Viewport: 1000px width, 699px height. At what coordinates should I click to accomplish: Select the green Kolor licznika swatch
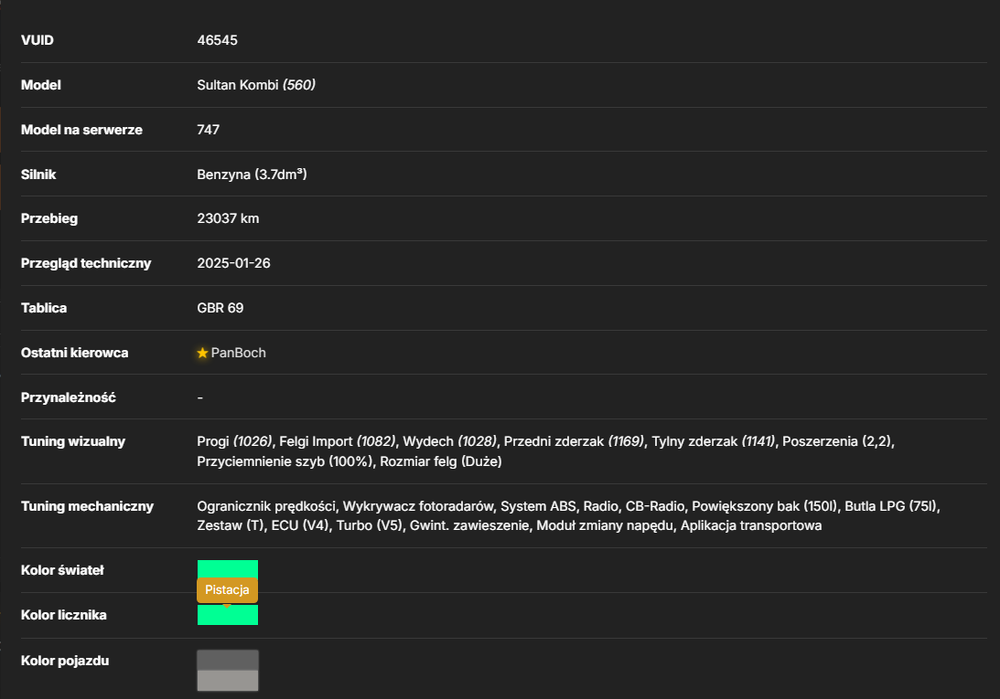point(228,615)
